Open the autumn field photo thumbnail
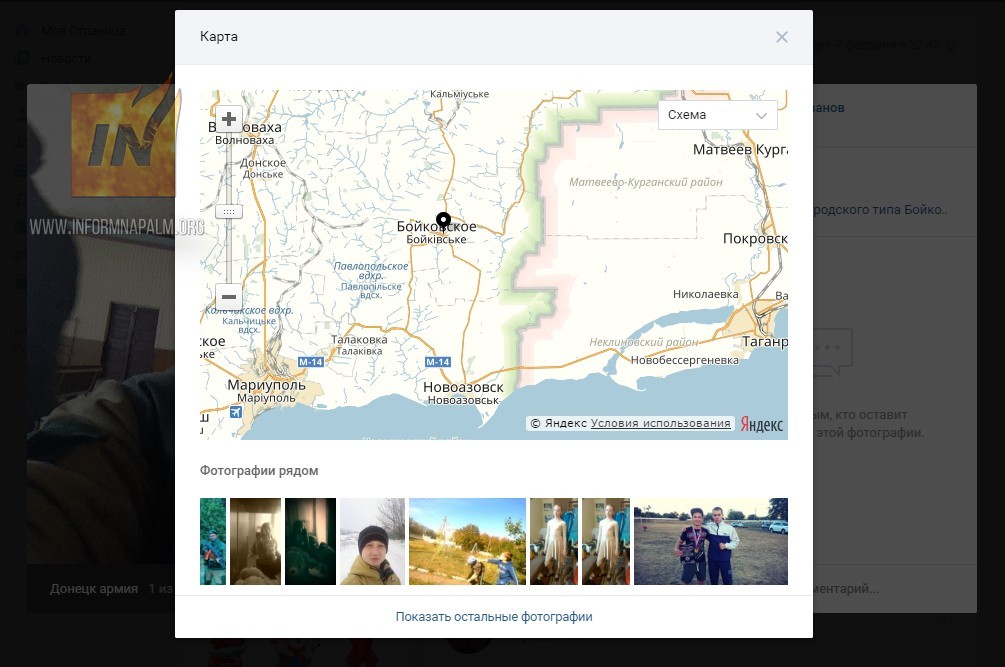This screenshot has height=667, width=1005. [467, 541]
